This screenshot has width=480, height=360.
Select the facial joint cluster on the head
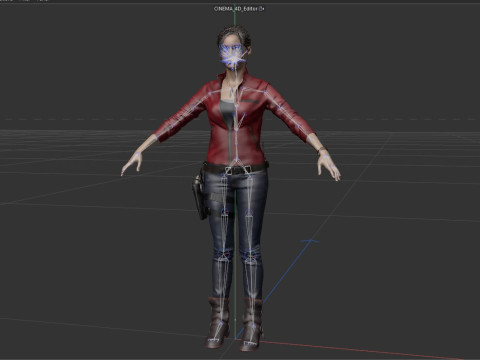click(234, 57)
